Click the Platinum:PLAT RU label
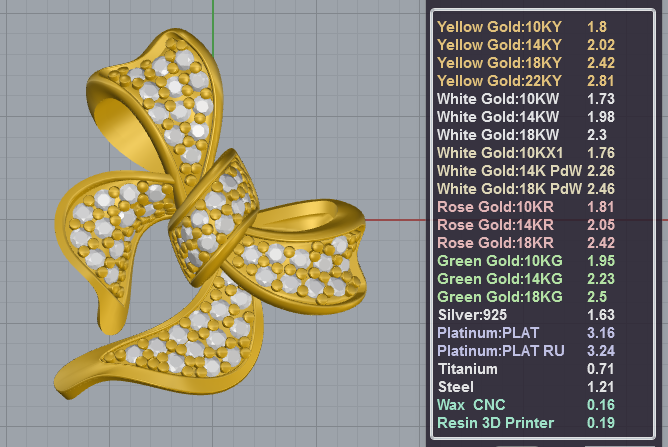Screen dimensions: 668x447 coord(501,351)
